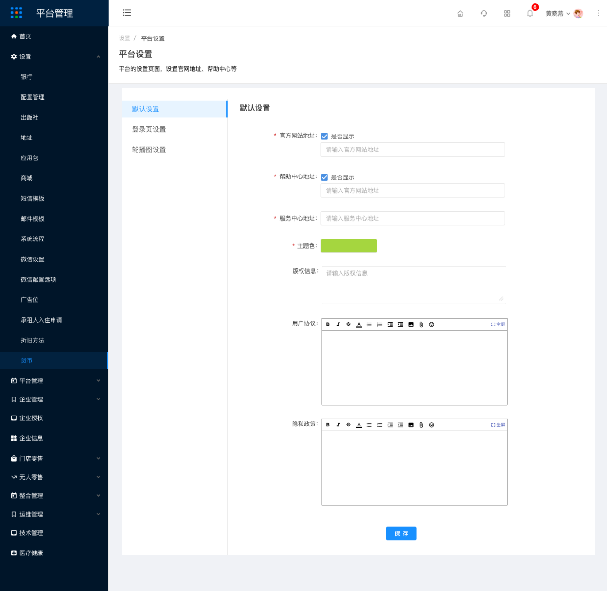Screen dimensions: 607x591
Task: Click the icon beside 技术管理
Action: click(14, 533)
